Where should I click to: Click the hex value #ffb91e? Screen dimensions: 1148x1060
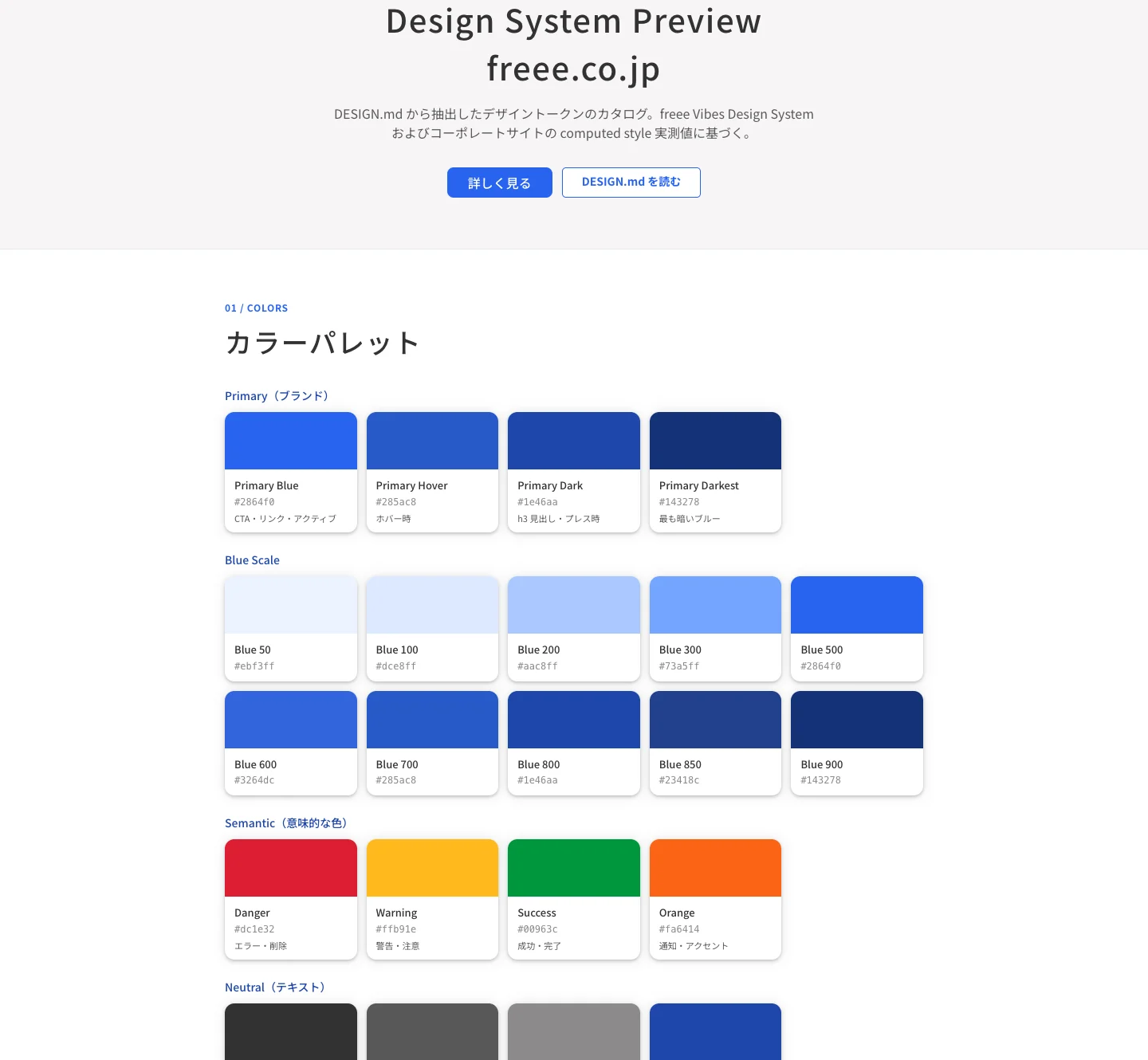coord(396,929)
